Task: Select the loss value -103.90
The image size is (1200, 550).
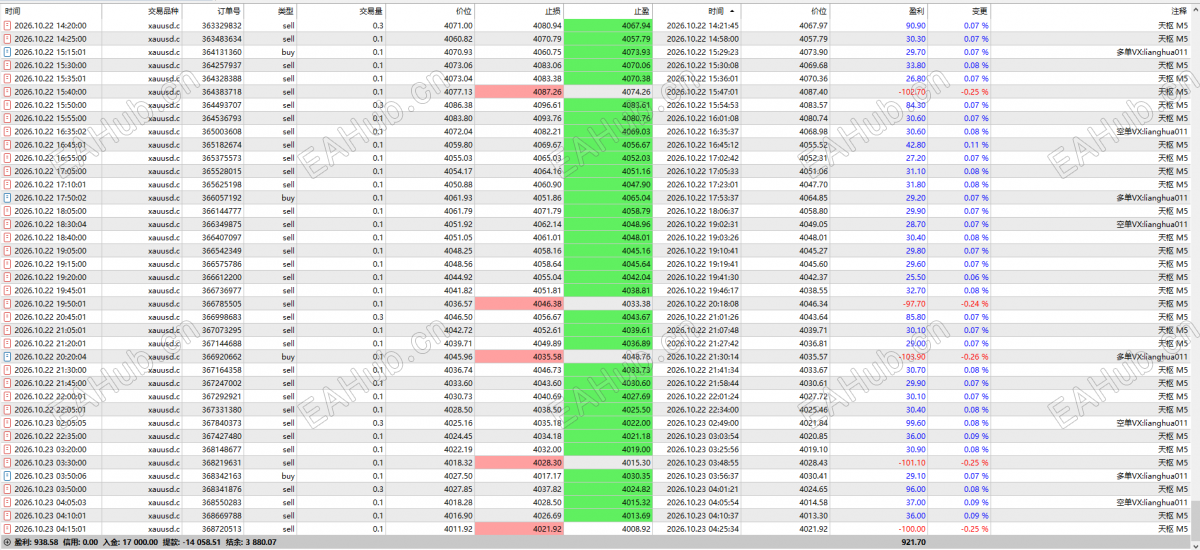Action: click(x=911, y=356)
